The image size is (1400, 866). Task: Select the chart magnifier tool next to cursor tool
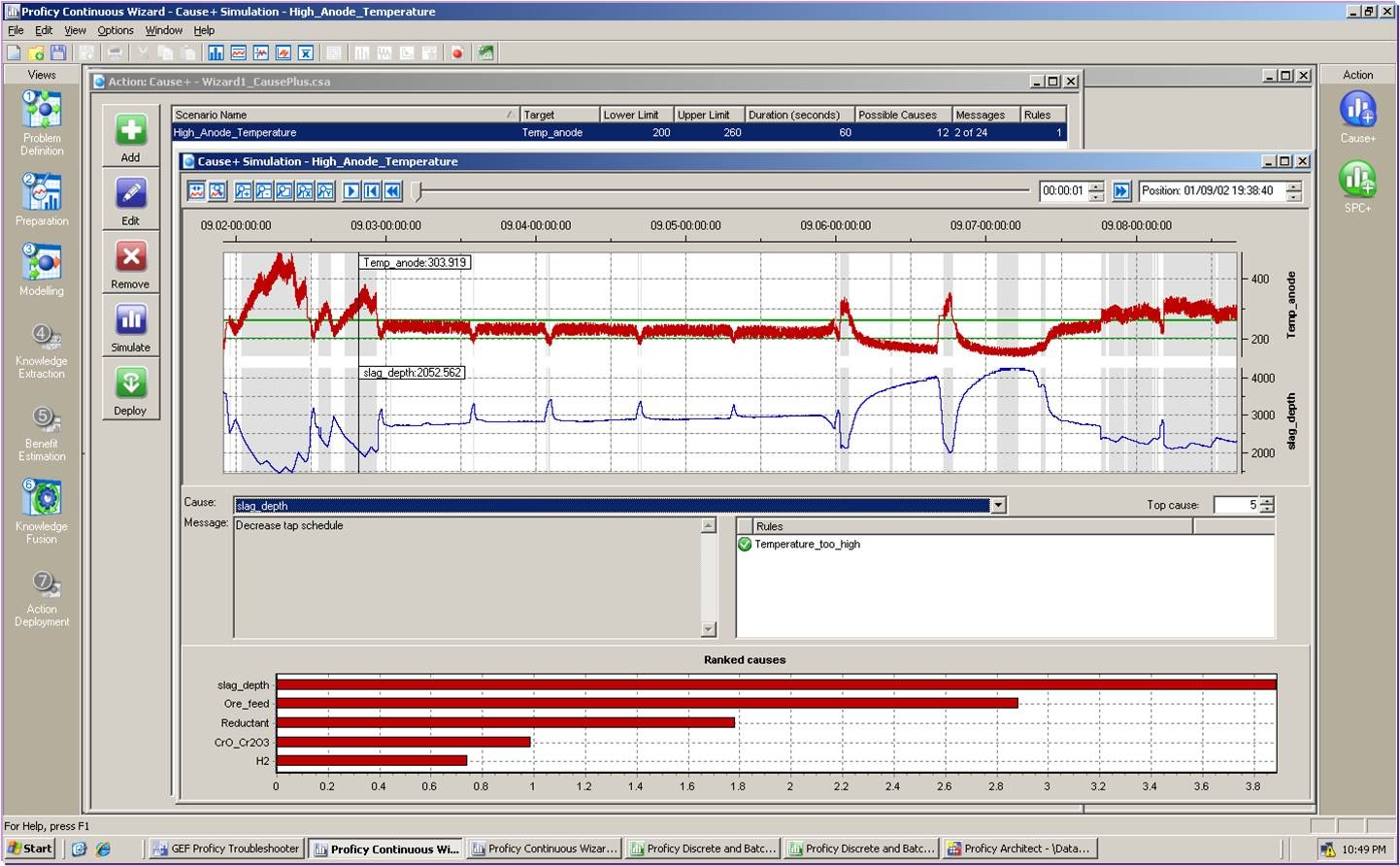coord(217,191)
